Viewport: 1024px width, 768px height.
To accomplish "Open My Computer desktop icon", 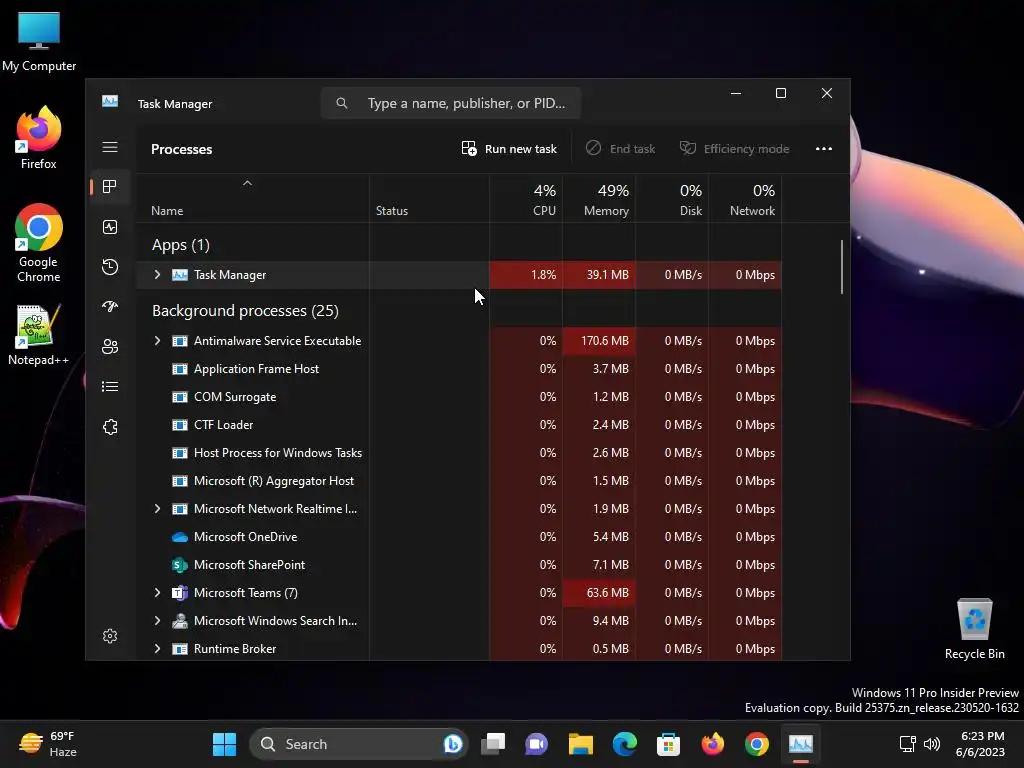I will [x=39, y=41].
